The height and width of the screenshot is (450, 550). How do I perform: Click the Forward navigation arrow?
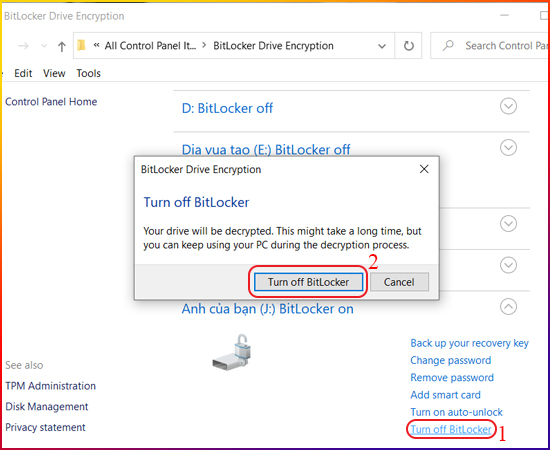[x=24, y=46]
